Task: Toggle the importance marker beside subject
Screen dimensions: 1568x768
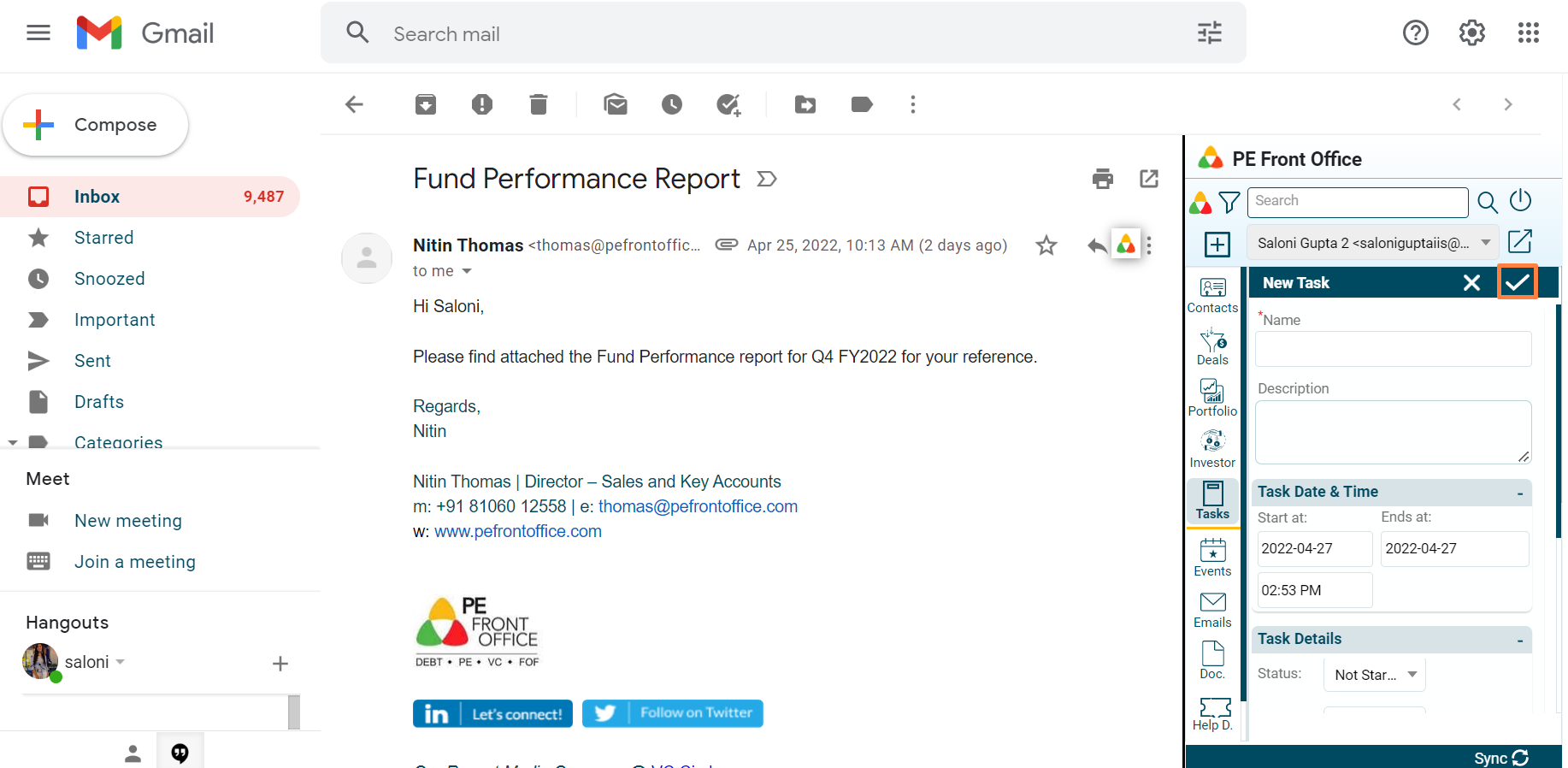Action: (767, 179)
